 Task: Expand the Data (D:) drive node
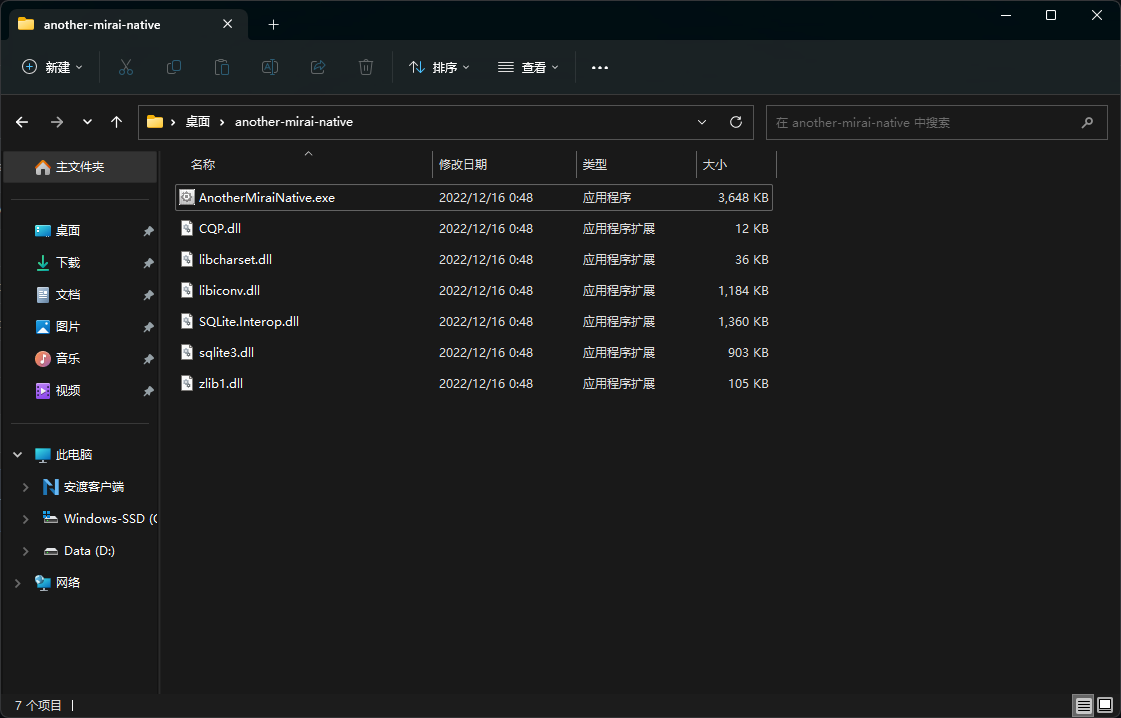(26, 551)
